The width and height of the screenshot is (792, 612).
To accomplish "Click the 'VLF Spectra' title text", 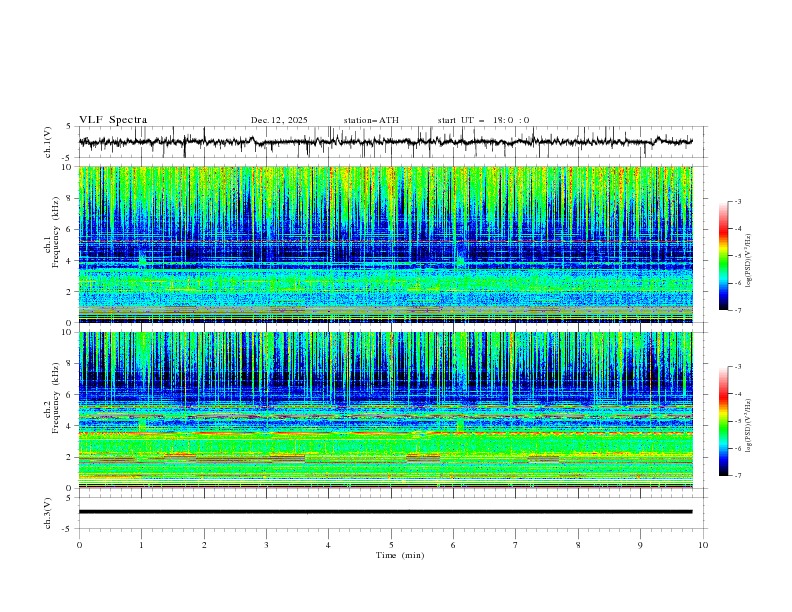I will pos(113,120).
